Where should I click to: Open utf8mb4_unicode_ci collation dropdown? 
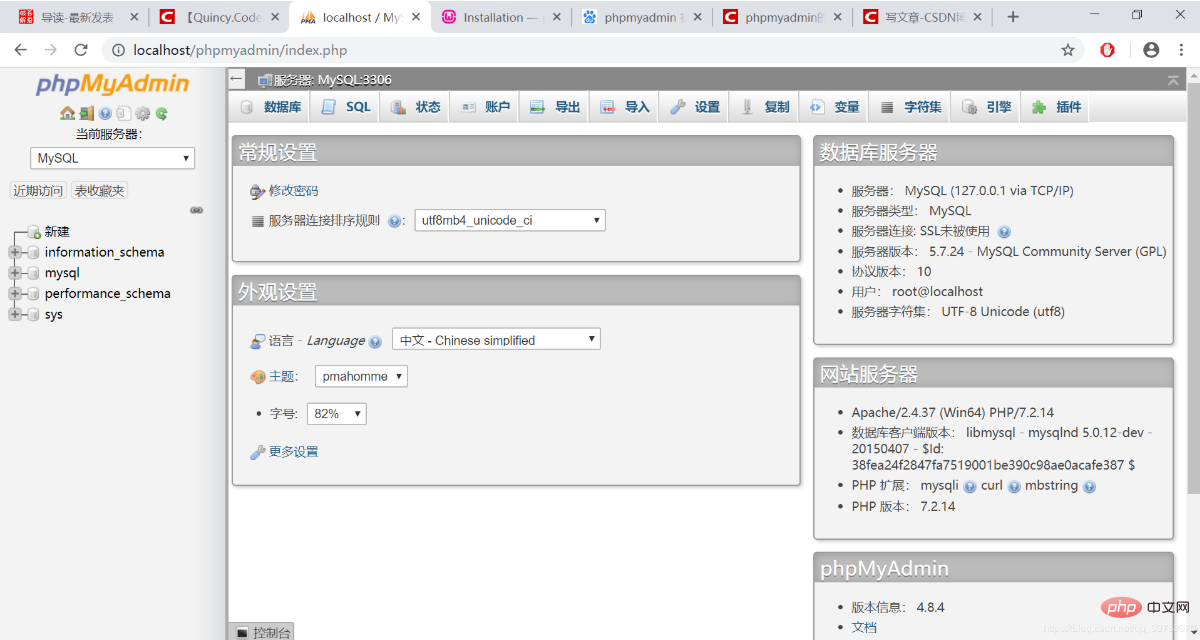pos(510,220)
